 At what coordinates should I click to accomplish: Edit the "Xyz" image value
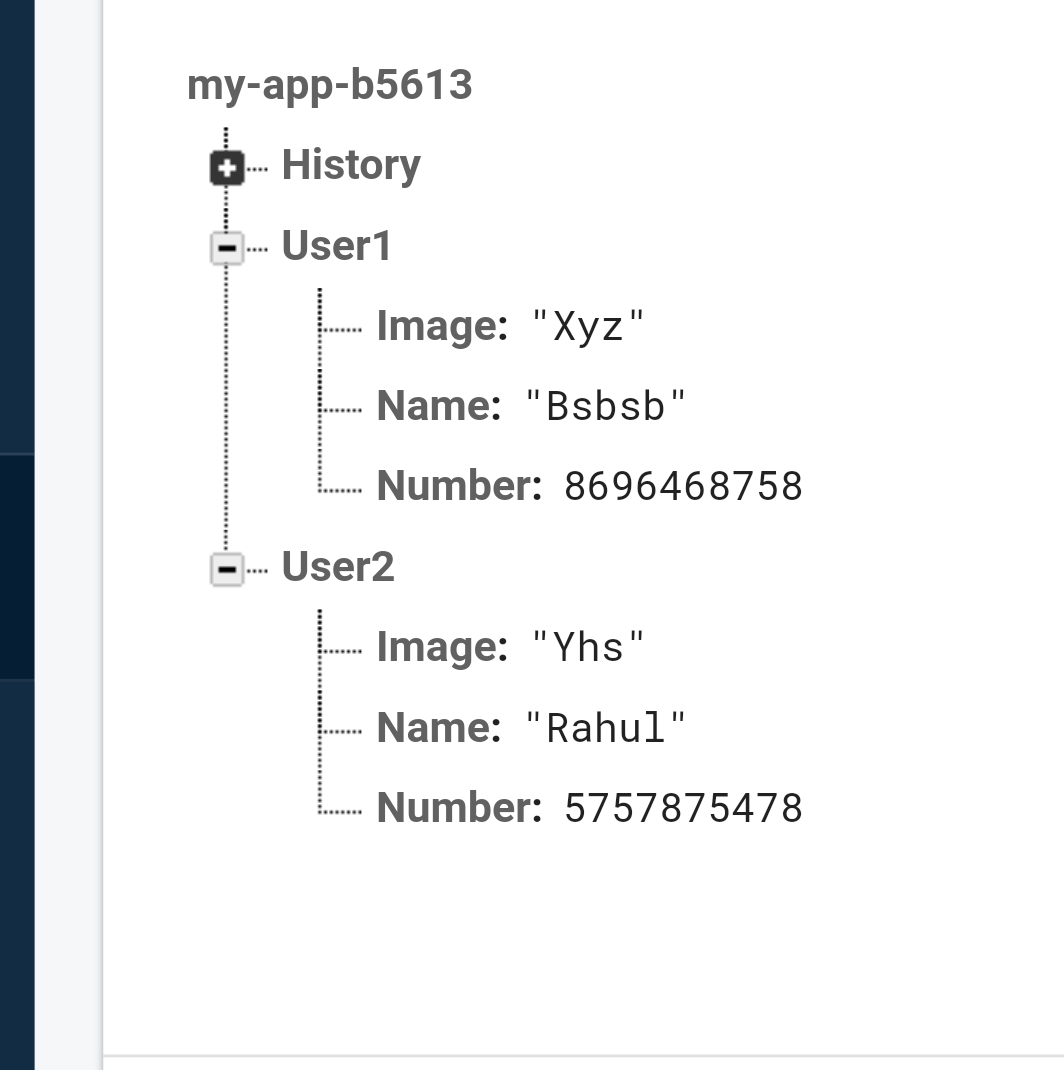[x=588, y=326]
